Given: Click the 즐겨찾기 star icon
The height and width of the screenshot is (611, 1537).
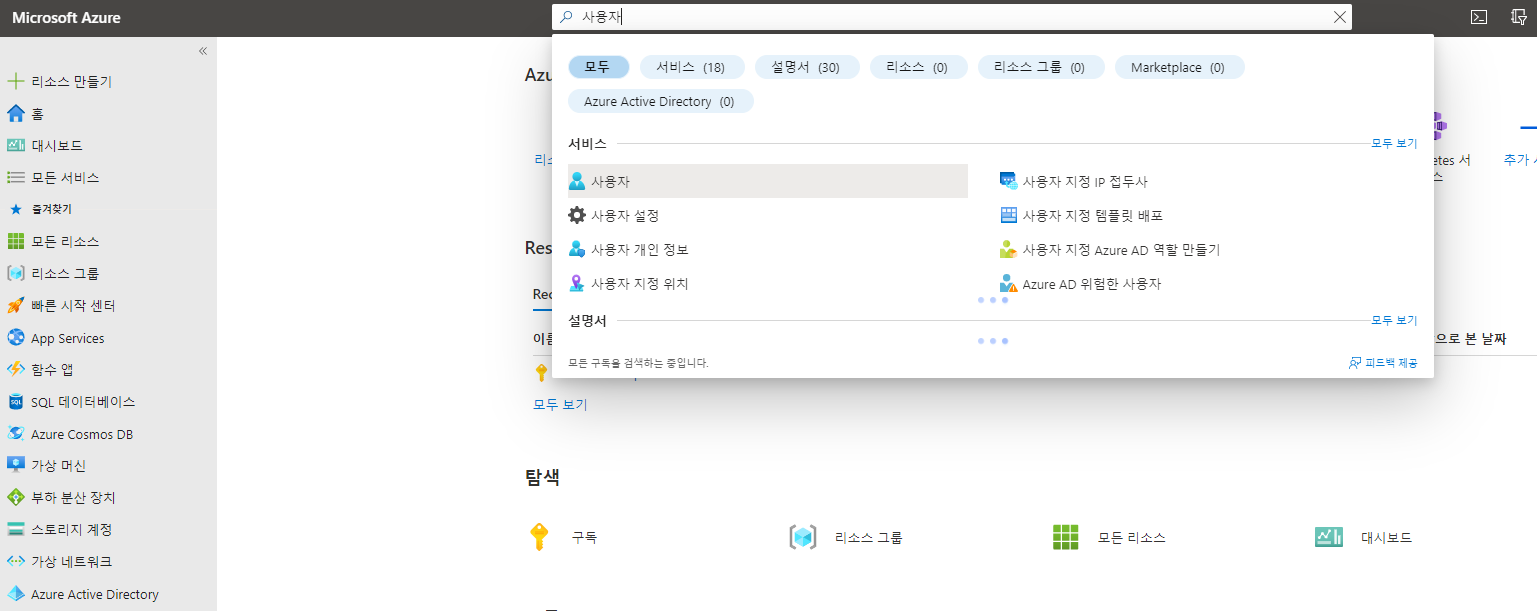Looking at the screenshot, I should coord(15,209).
